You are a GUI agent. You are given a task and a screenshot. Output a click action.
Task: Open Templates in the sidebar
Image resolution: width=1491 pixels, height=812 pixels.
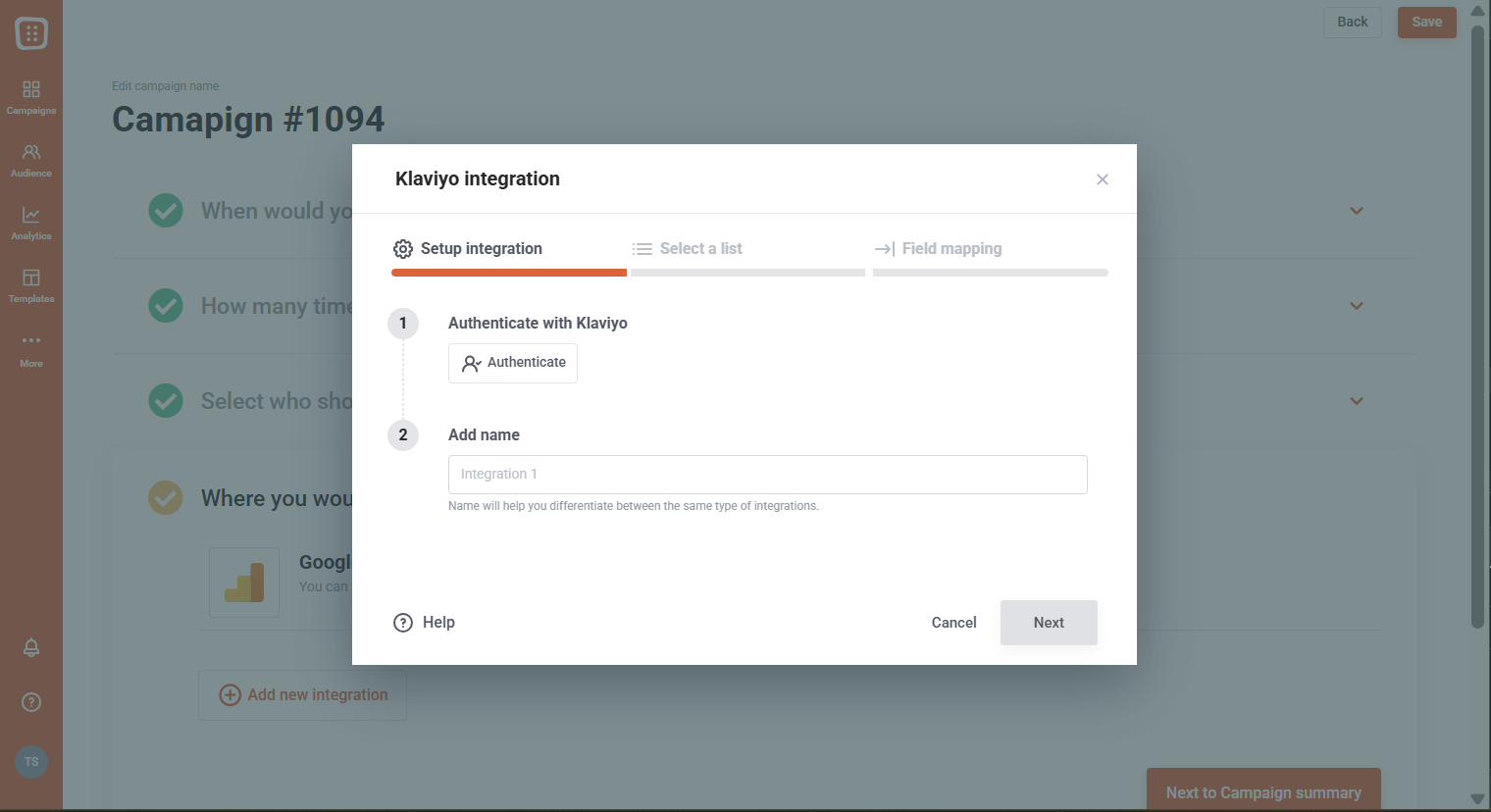[31, 286]
